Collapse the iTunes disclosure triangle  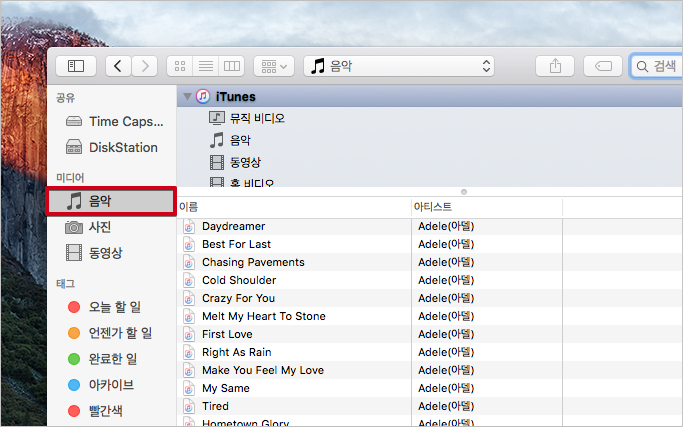(187, 96)
